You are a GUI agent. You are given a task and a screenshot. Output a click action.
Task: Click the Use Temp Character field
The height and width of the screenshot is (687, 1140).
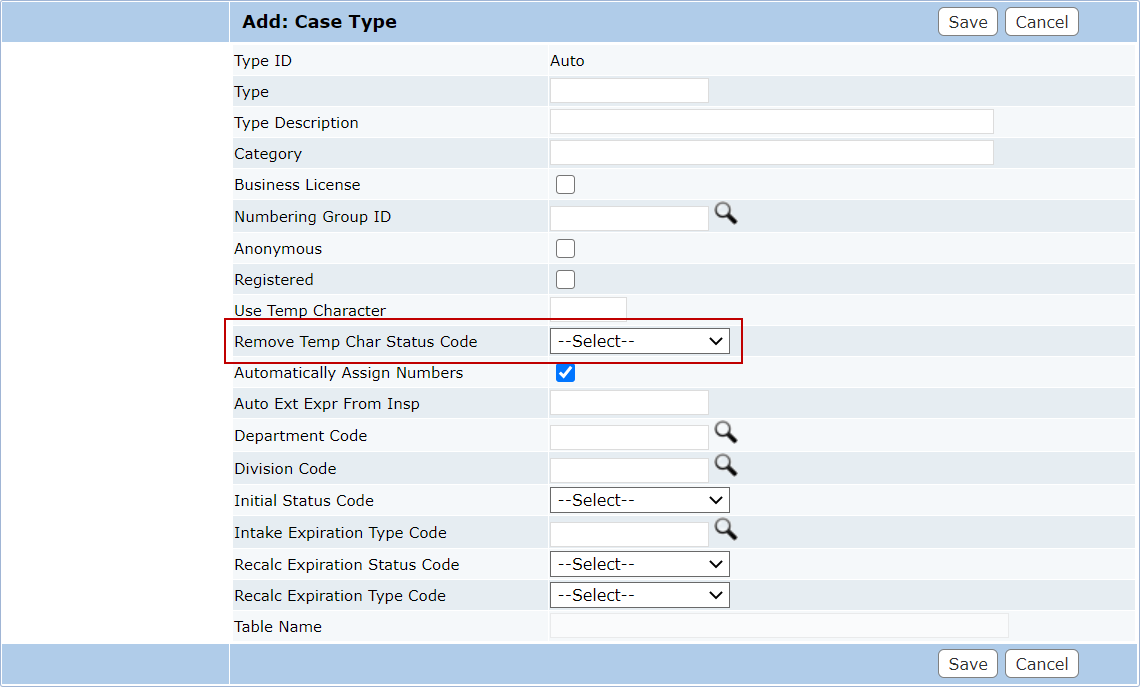[x=588, y=309]
